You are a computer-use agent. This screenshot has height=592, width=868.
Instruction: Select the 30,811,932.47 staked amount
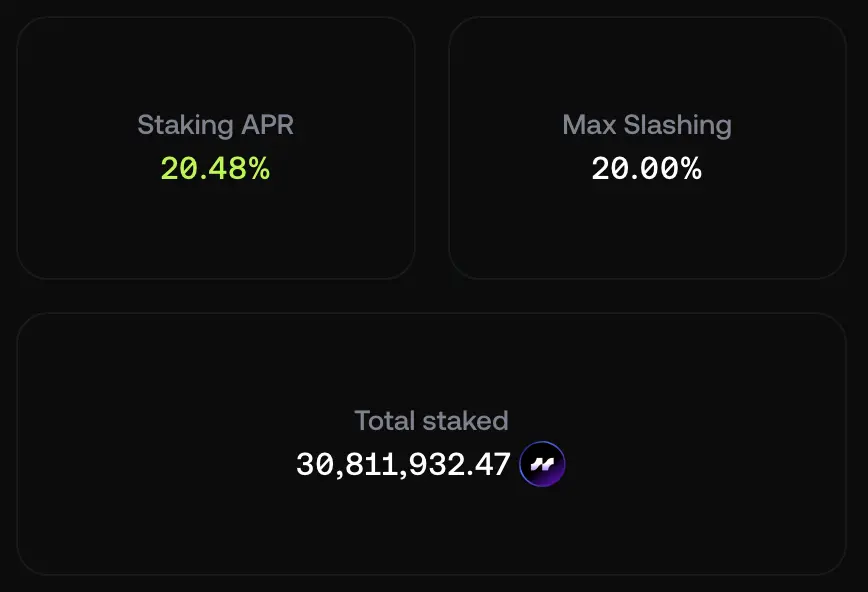(403, 464)
